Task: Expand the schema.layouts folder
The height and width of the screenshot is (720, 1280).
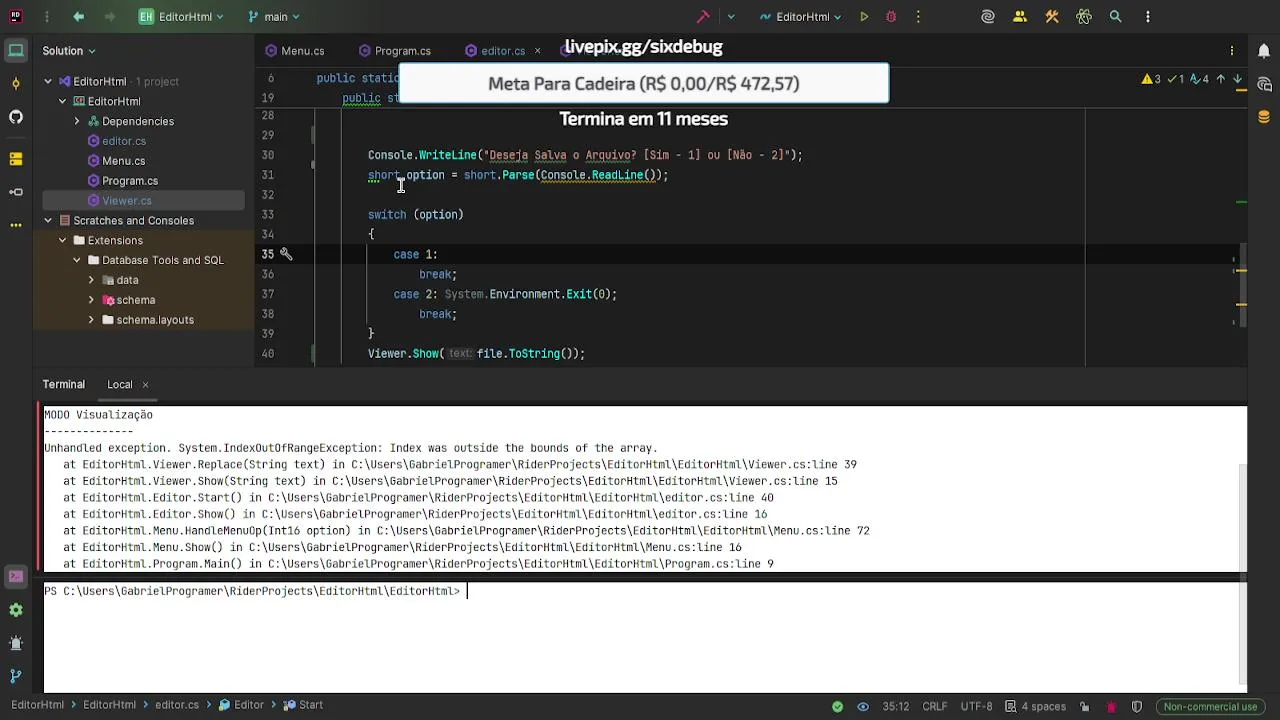Action: (x=91, y=320)
